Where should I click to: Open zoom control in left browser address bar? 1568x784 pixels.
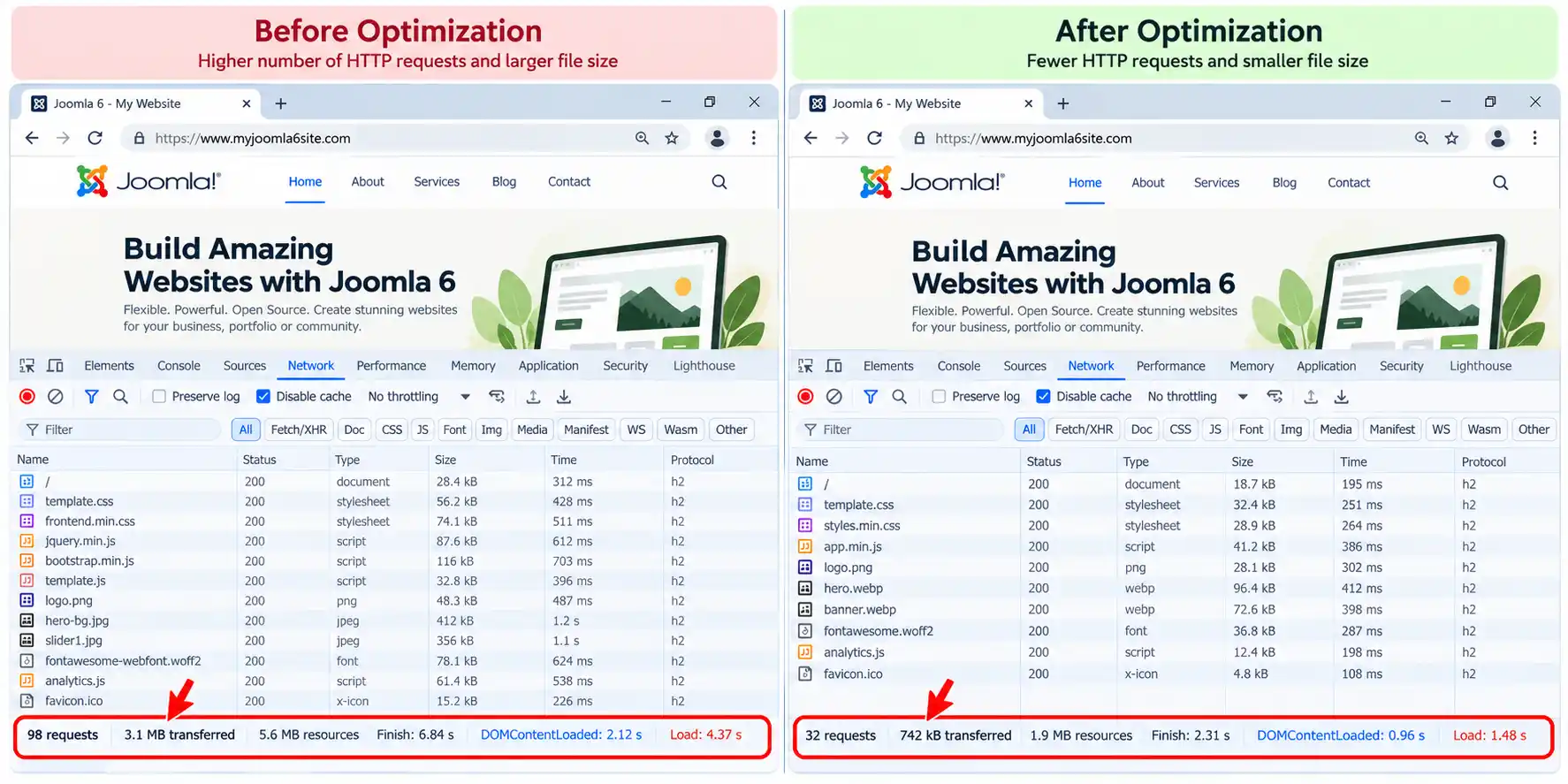(642, 138)
